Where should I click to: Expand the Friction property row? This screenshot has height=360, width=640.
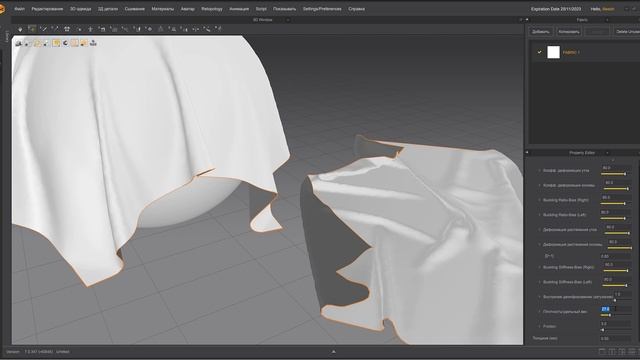click(539, 326)
